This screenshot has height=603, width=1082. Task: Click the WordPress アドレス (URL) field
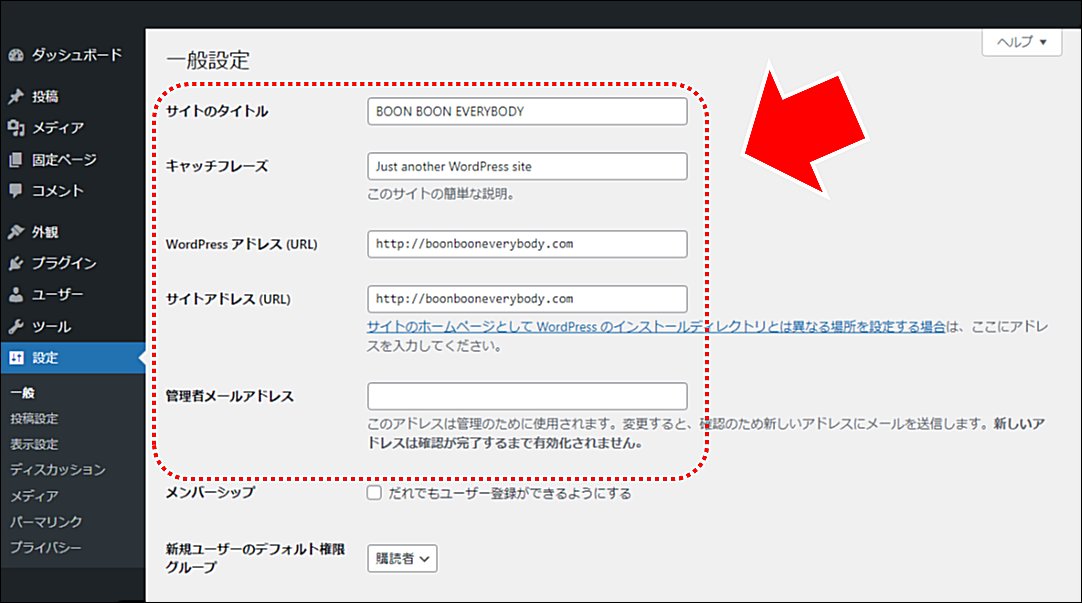click(x=527, y=244)
